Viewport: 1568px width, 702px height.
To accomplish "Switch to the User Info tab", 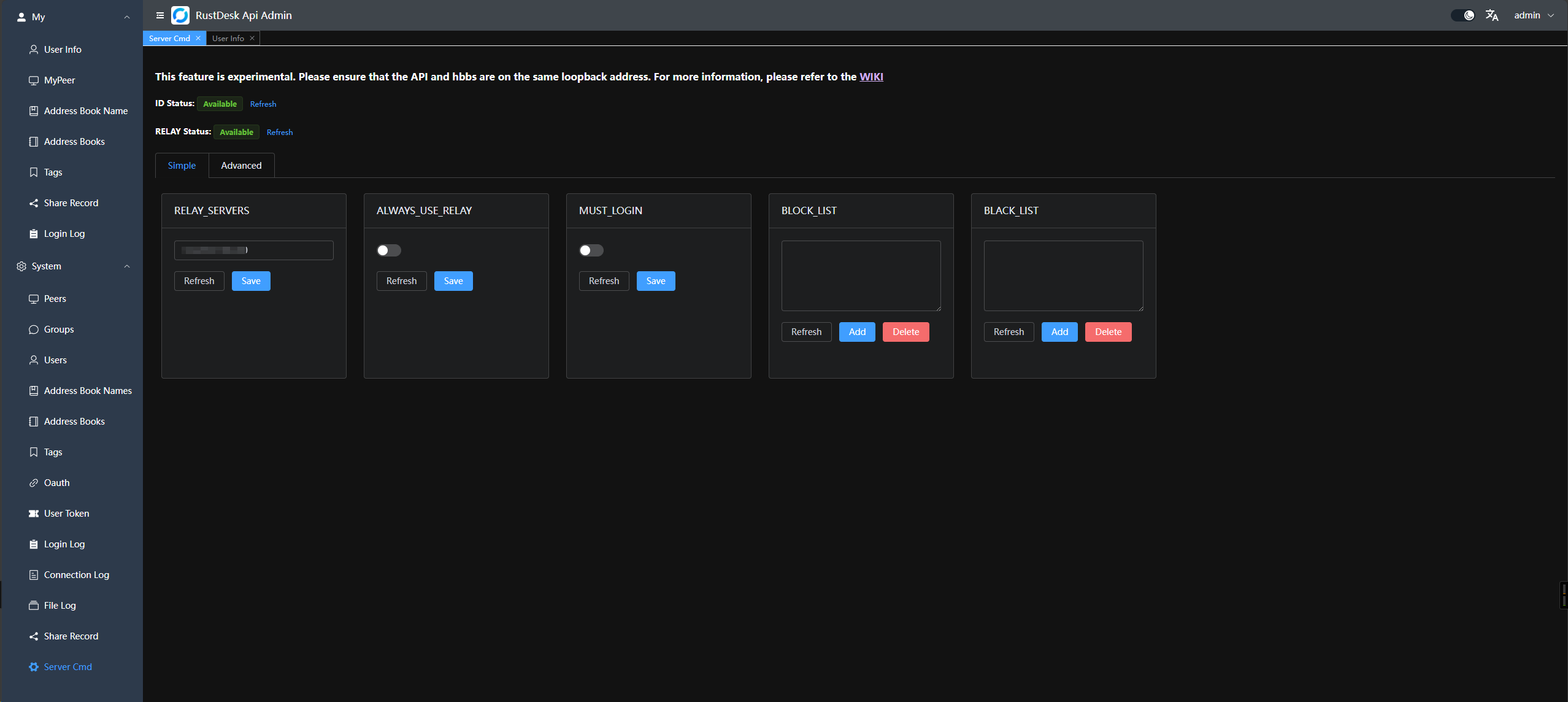I will point(228,38).
